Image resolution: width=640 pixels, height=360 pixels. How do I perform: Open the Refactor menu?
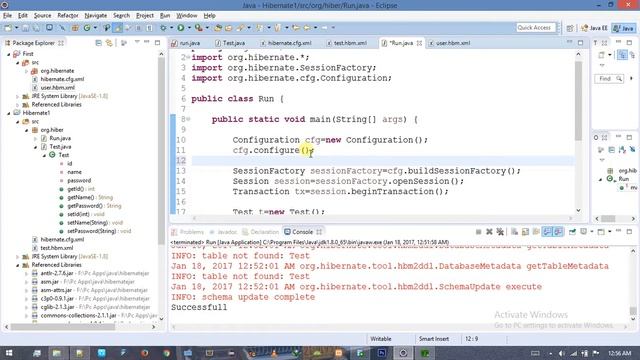(x=68, y=16)
